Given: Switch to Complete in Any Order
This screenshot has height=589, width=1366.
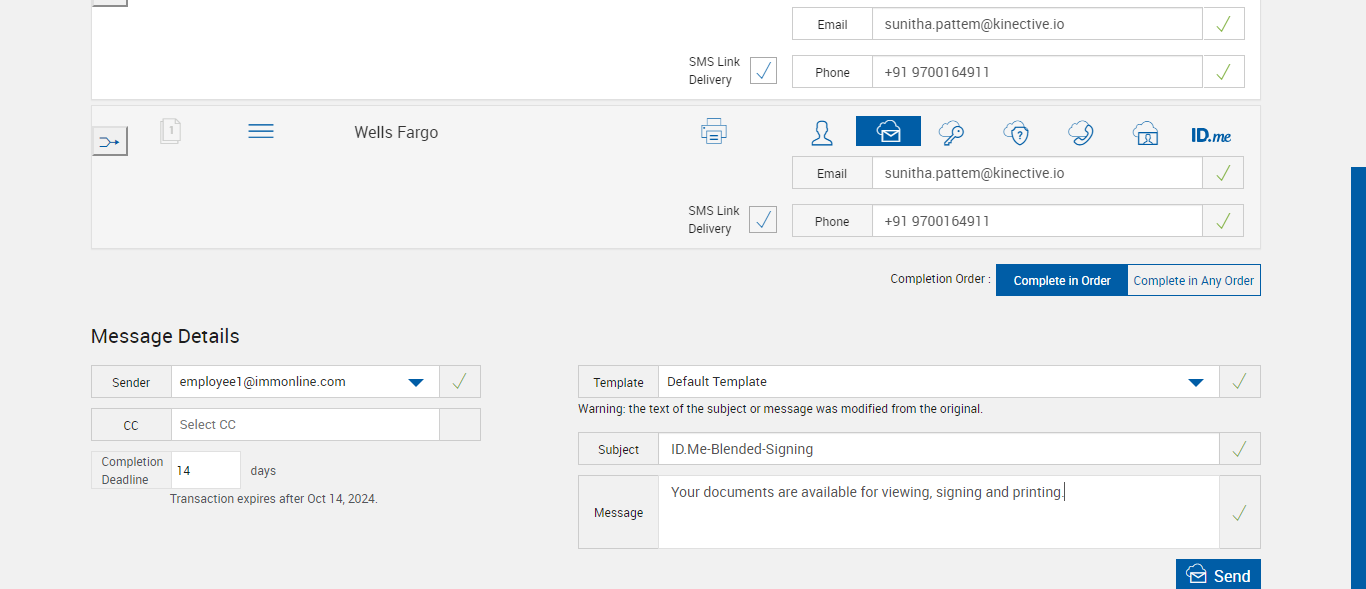Looking at the screenshot, I should click(x=1194, y=280).
